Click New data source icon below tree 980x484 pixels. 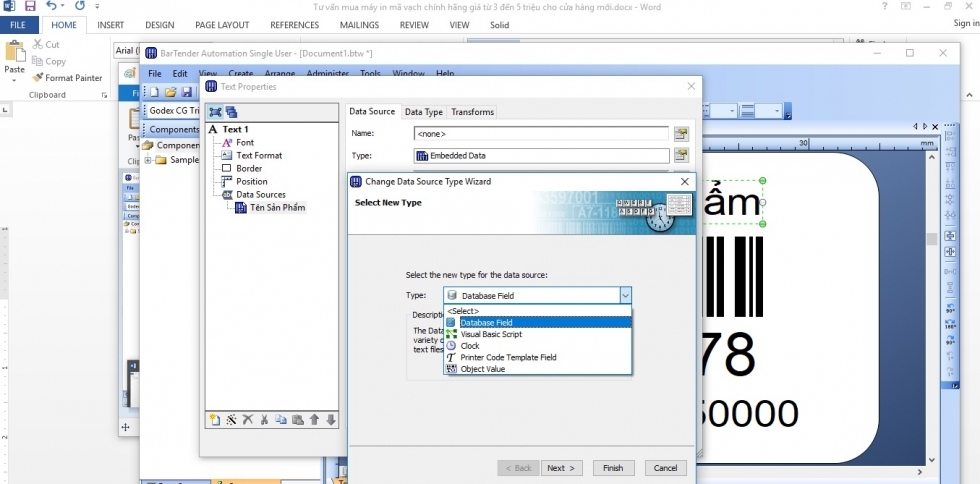(x=214, y=420)
